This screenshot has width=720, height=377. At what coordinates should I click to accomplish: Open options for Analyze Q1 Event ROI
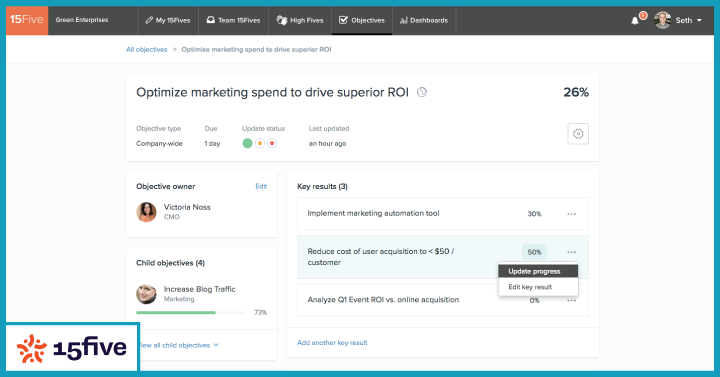pyautogui.click(x=571, y=301)
